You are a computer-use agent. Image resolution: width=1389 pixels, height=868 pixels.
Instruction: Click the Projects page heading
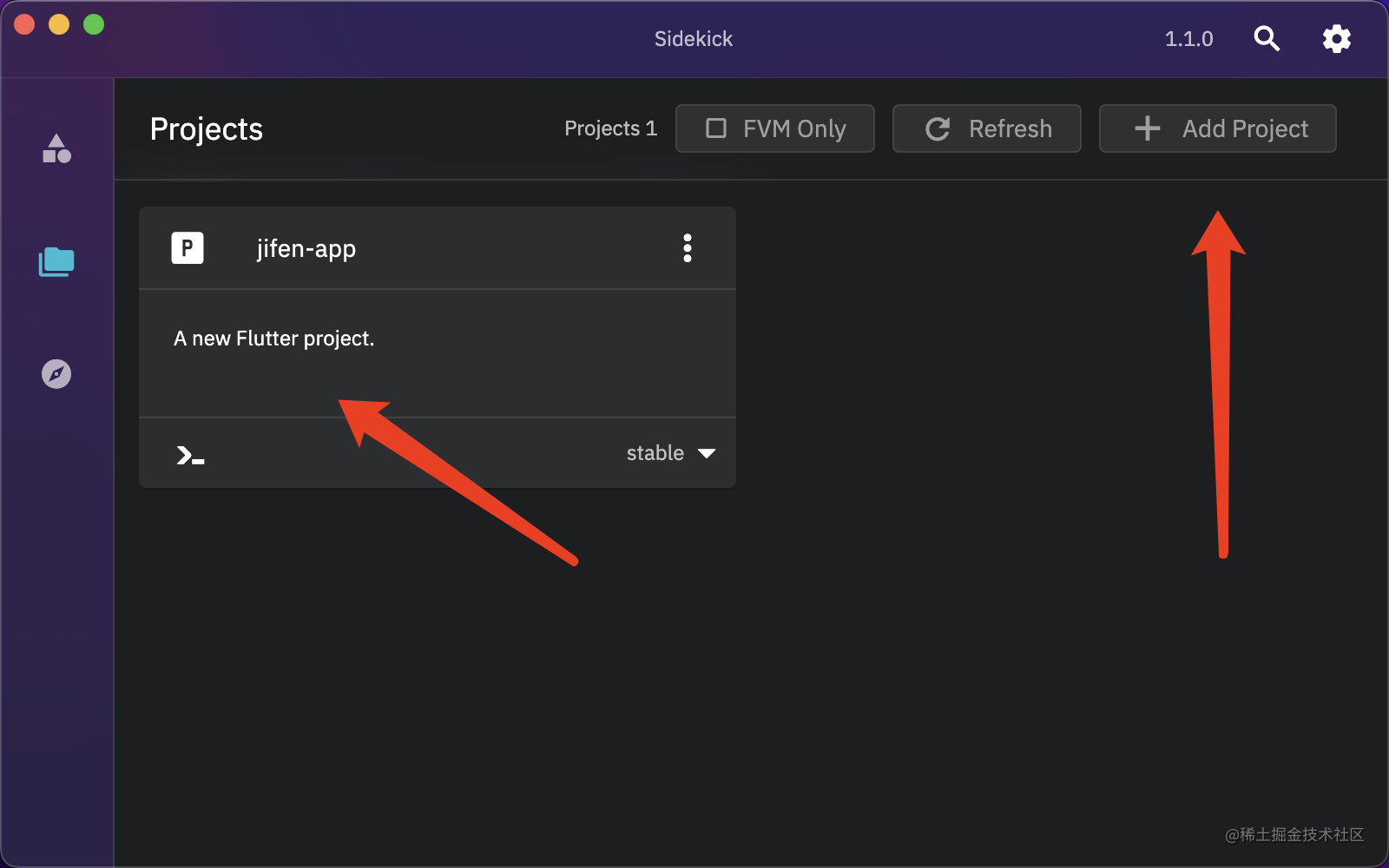pyautogui.click(x=207, y=129)
